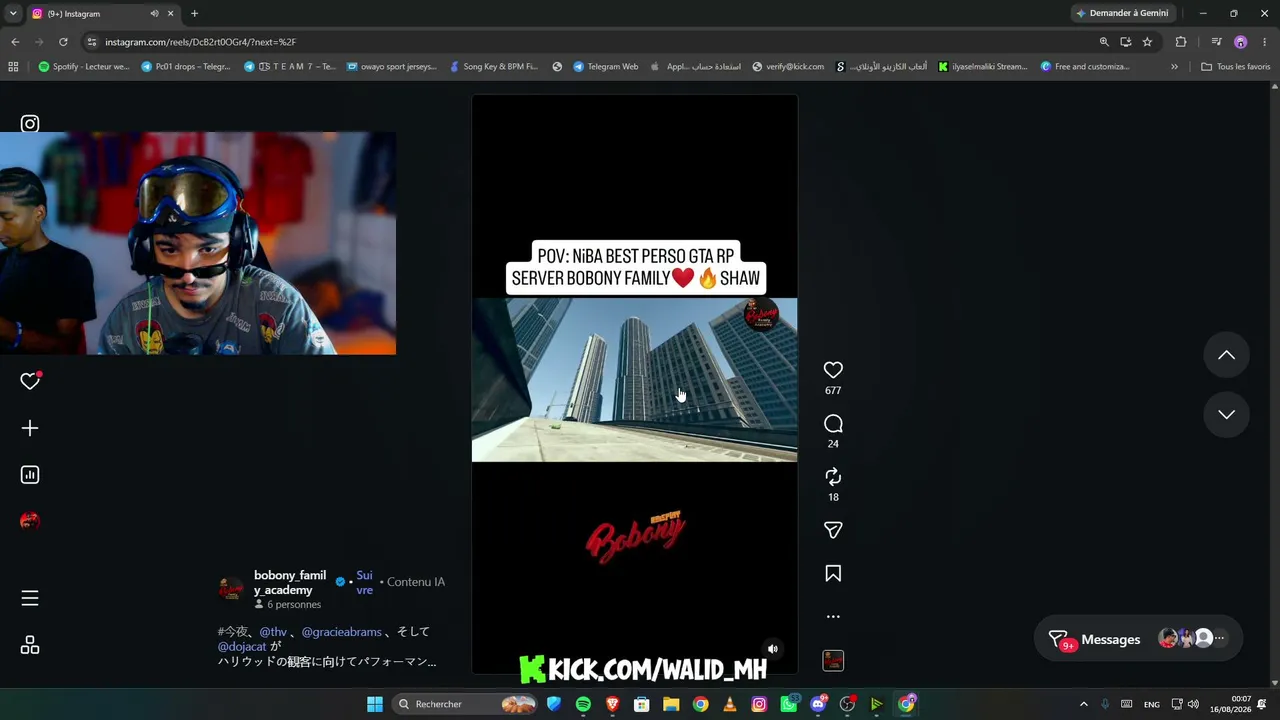
Task: Open the Spotify - Lecteur web bookmark
Action: (84, 67)
